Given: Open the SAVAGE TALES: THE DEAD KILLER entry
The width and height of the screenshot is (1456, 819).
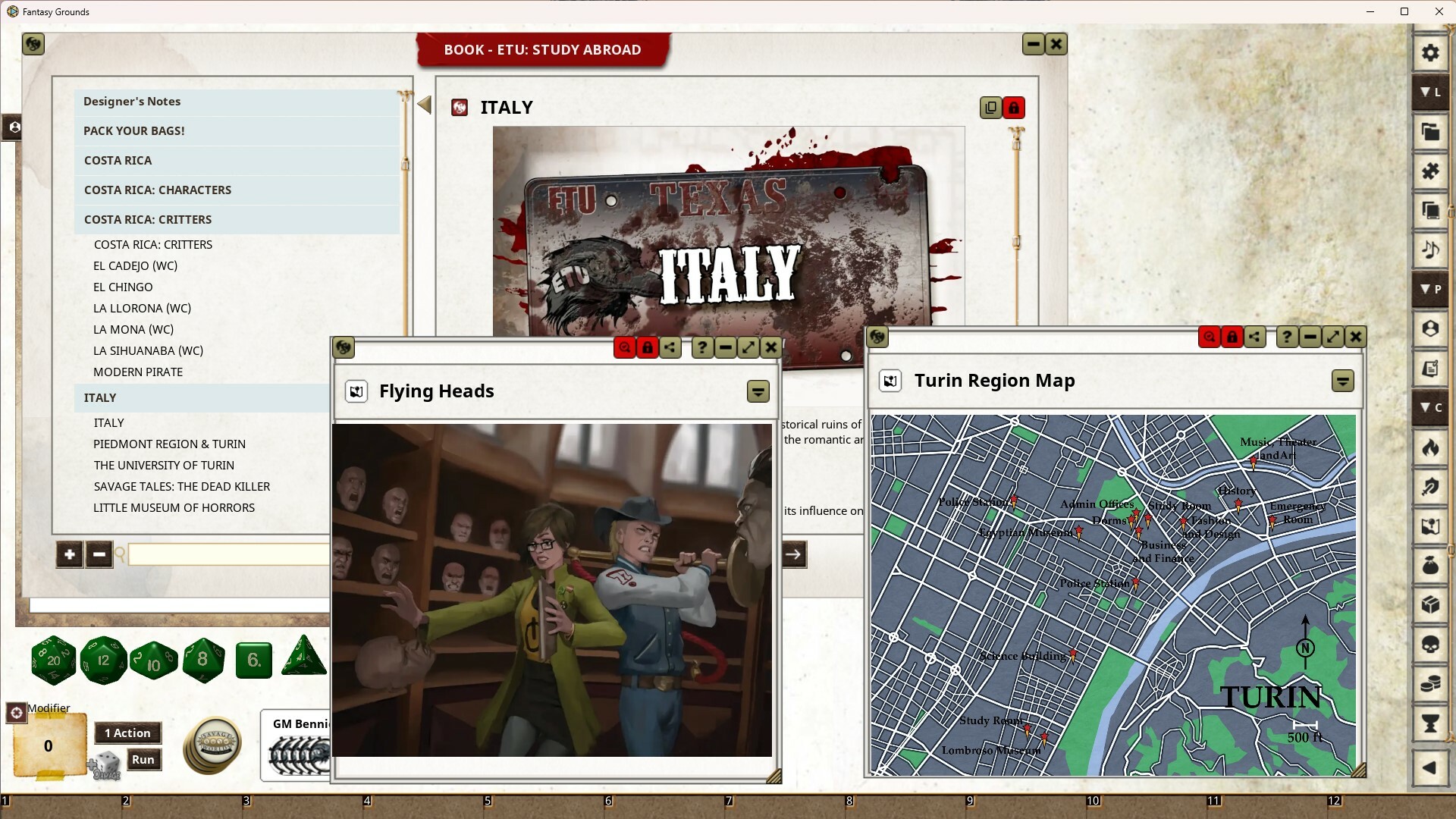Looking at the screenshot, I should point(182,486).
